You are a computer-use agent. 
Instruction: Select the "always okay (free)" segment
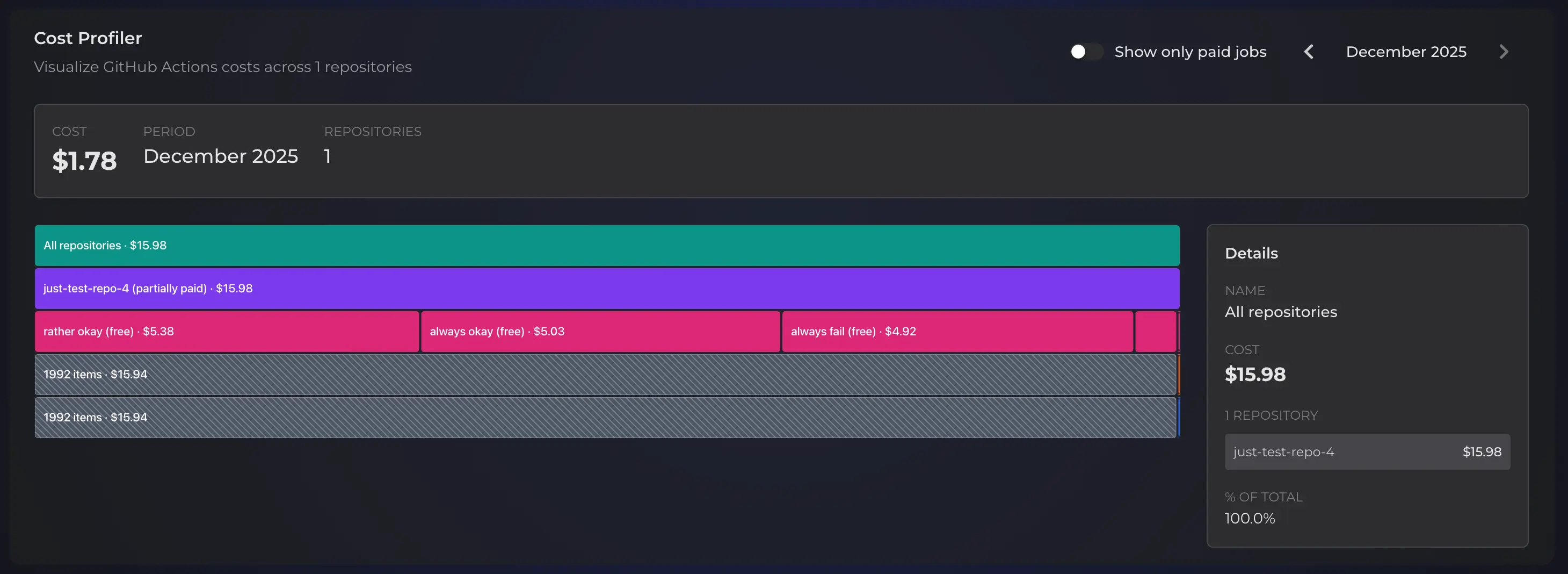pos(600,332)
